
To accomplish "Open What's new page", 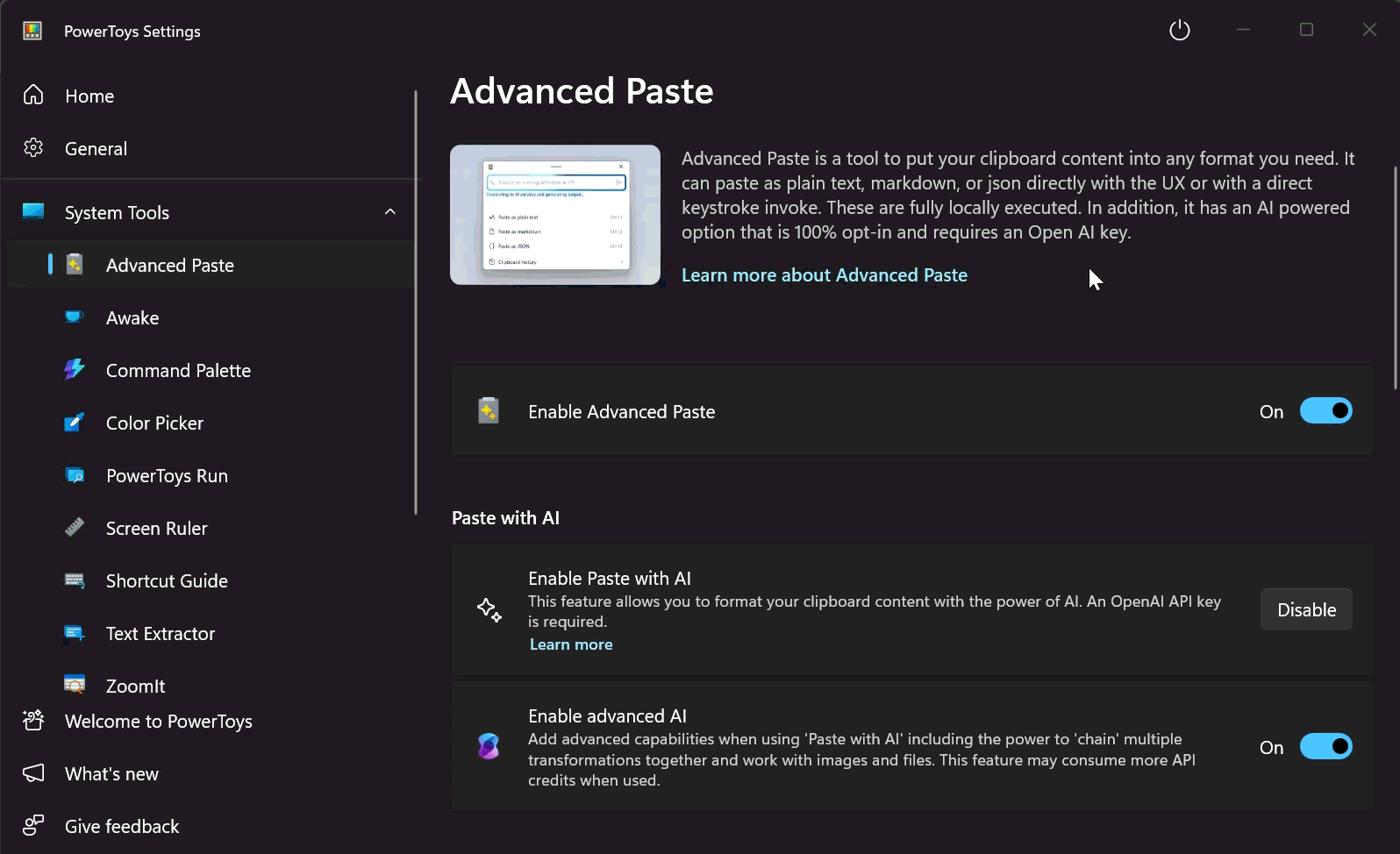I will click(x=209, y=773).
